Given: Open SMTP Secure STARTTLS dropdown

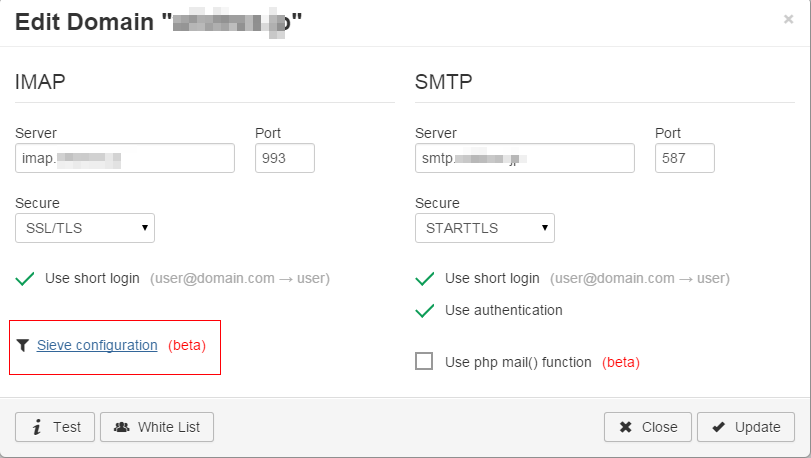Looking at the screenshot, I should point(485,228).
